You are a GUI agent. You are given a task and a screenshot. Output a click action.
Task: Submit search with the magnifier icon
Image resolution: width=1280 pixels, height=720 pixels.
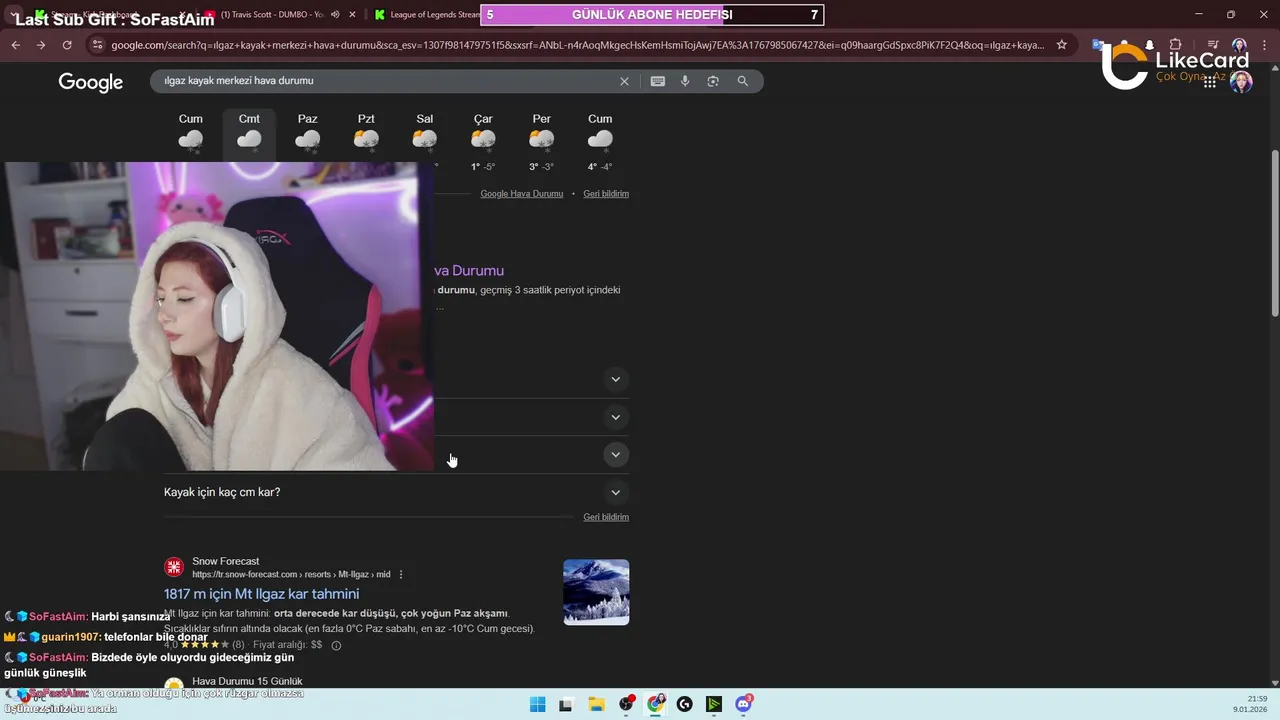[x=742, y=81]
